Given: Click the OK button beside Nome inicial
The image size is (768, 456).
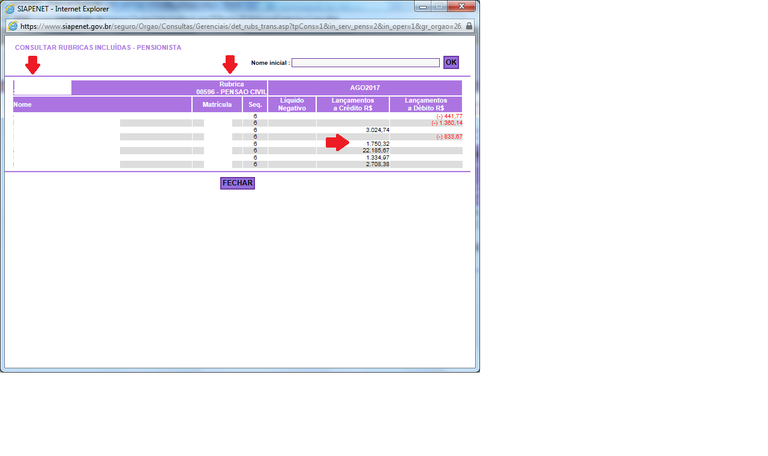Looking at the screenshot, I should (x=450, y=62).
